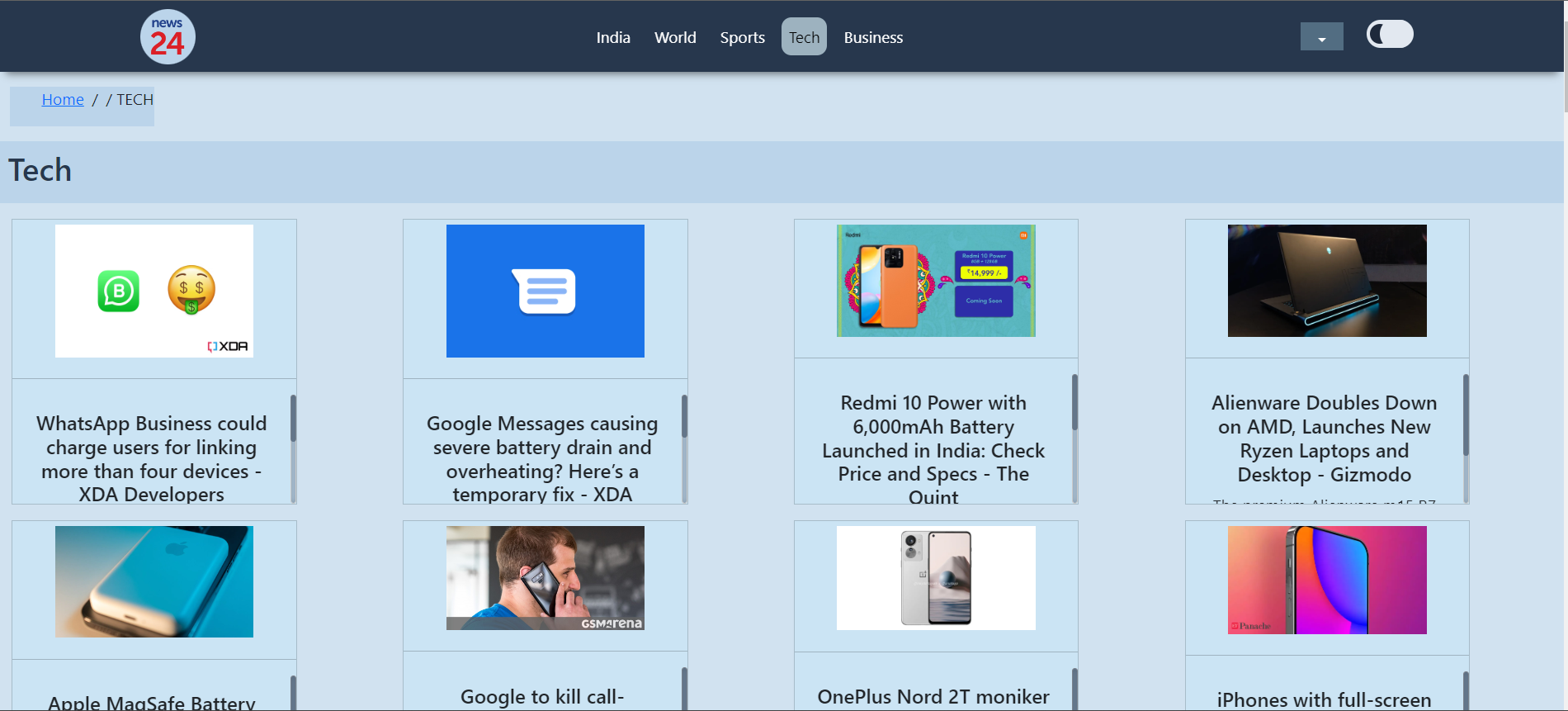Viewport: 1568px width, 711px height.
Task: Click the Apple MagSafe Battery headline
Action: click(152, 702)
